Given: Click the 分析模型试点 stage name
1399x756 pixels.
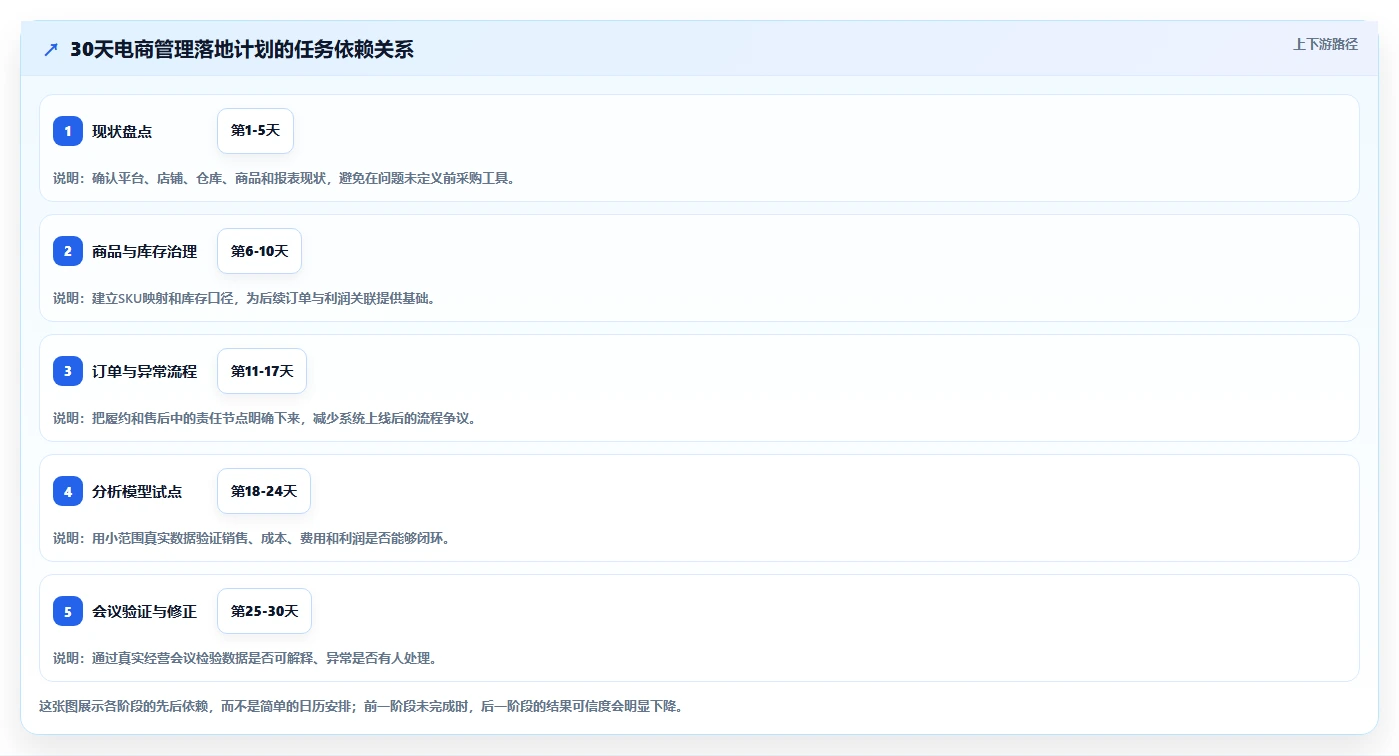Looking at the screenshot, I should 137,492.
